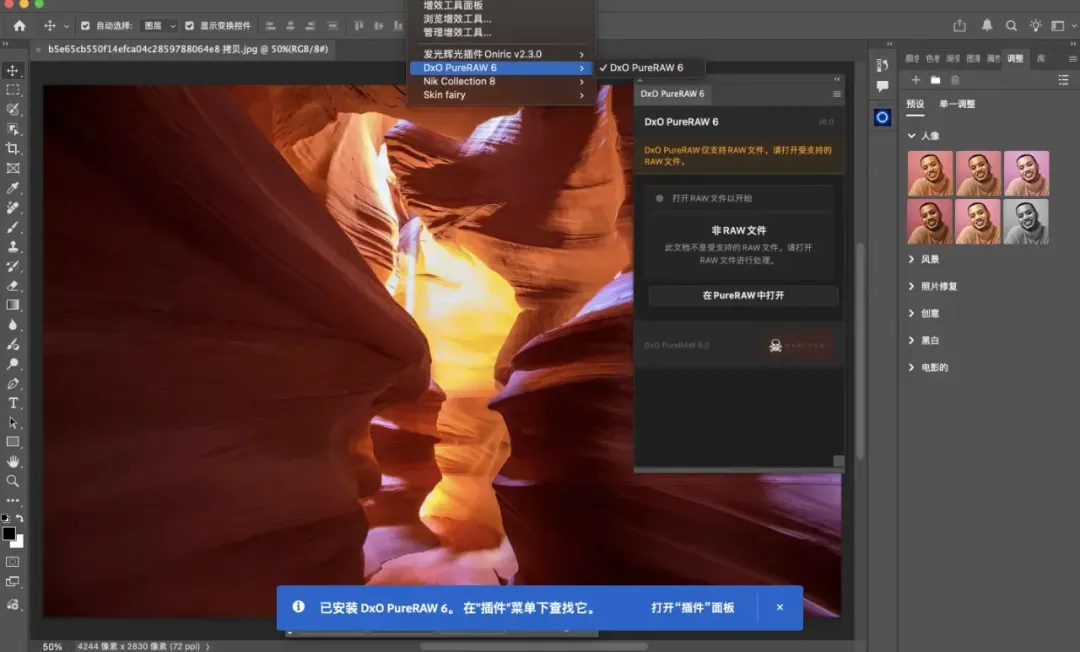Swap foreground and background colors

(20, 518)
